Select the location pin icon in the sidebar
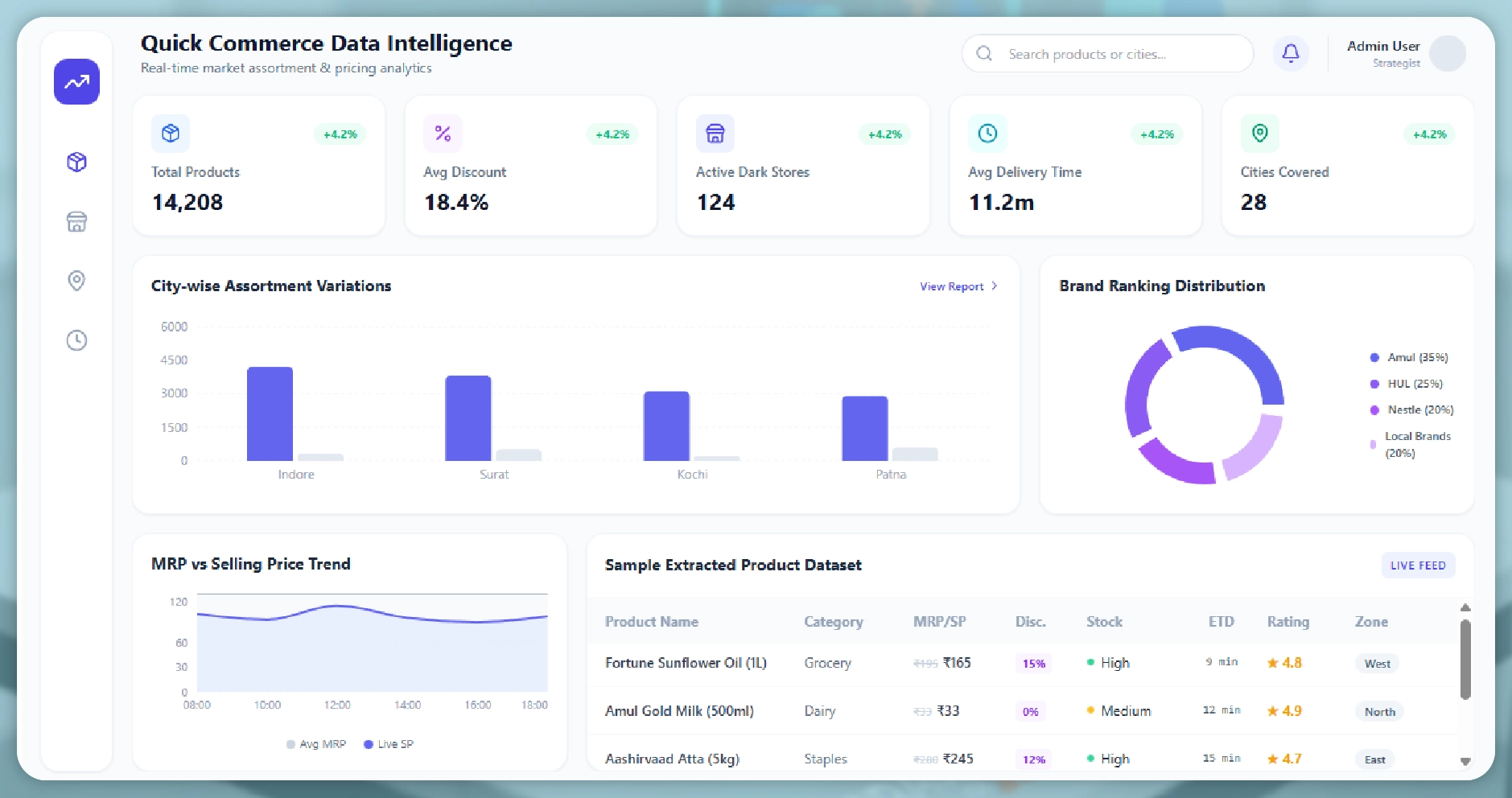Screen dimensions: 1512x798 point(76,281)
